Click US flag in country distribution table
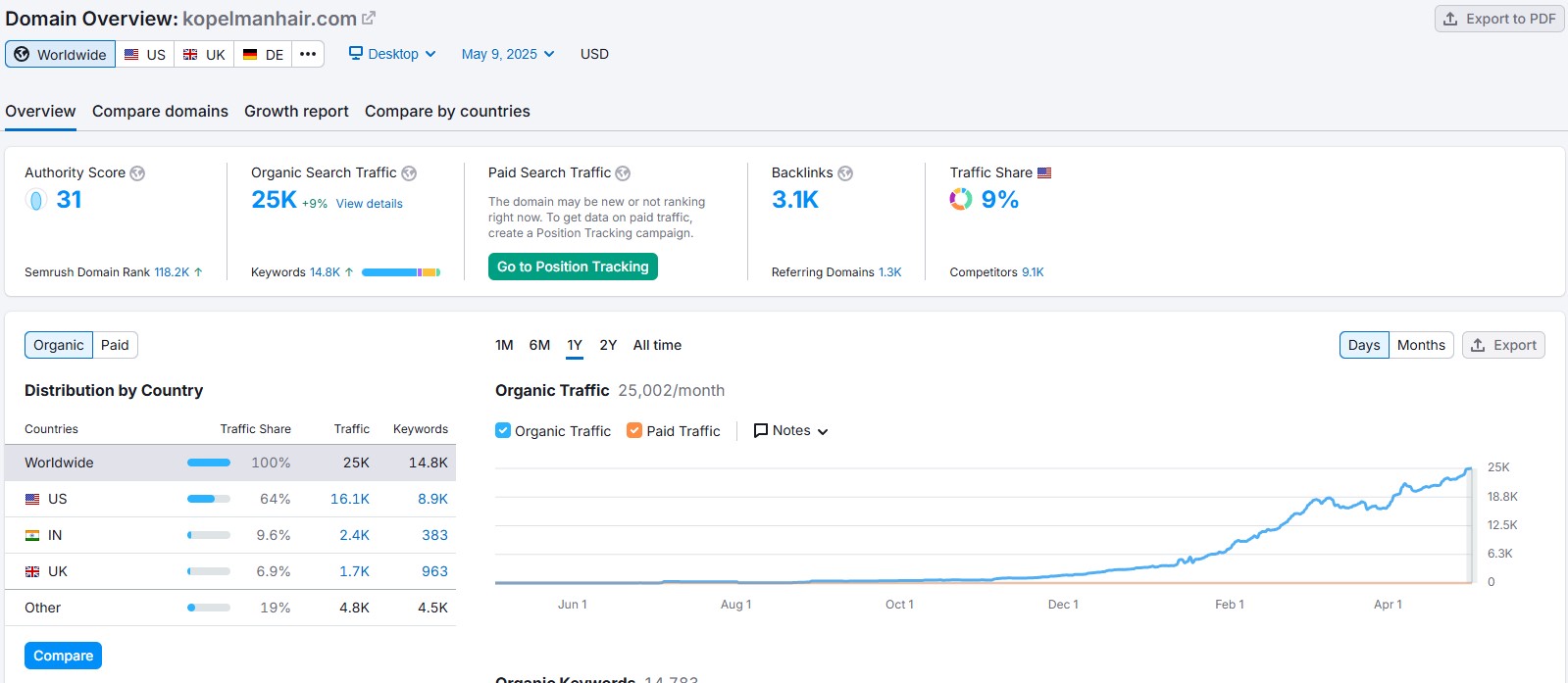The width and height of the screenshot is (1568, 683). pyautogui.click(x=32, y=499)
